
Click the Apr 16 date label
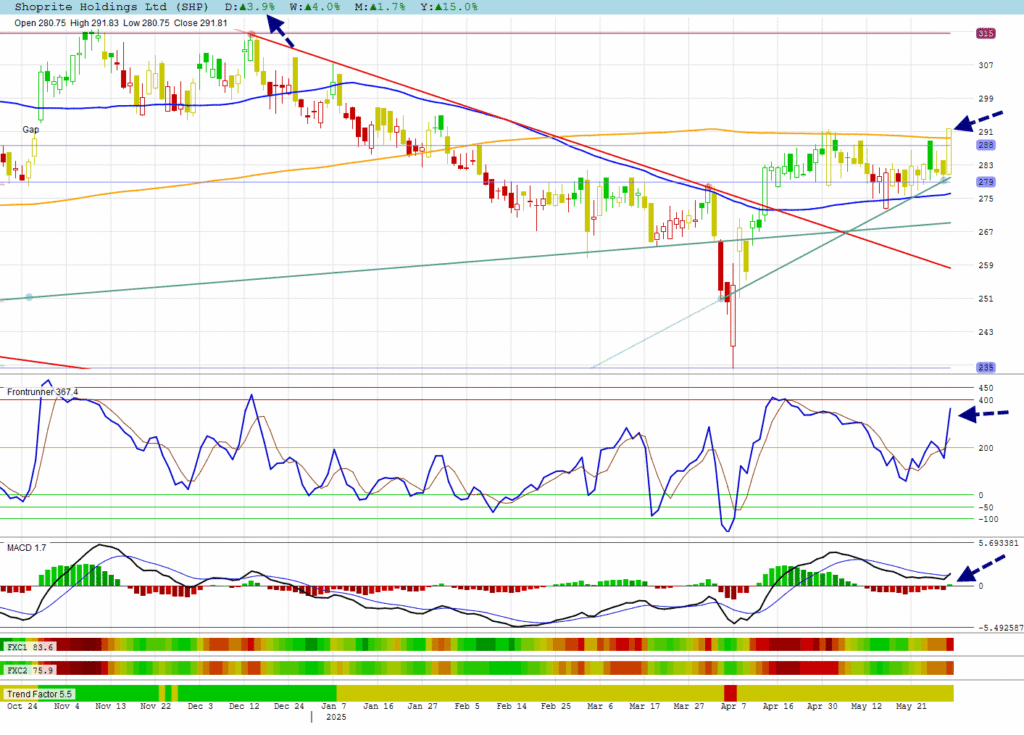click(778, 706)
